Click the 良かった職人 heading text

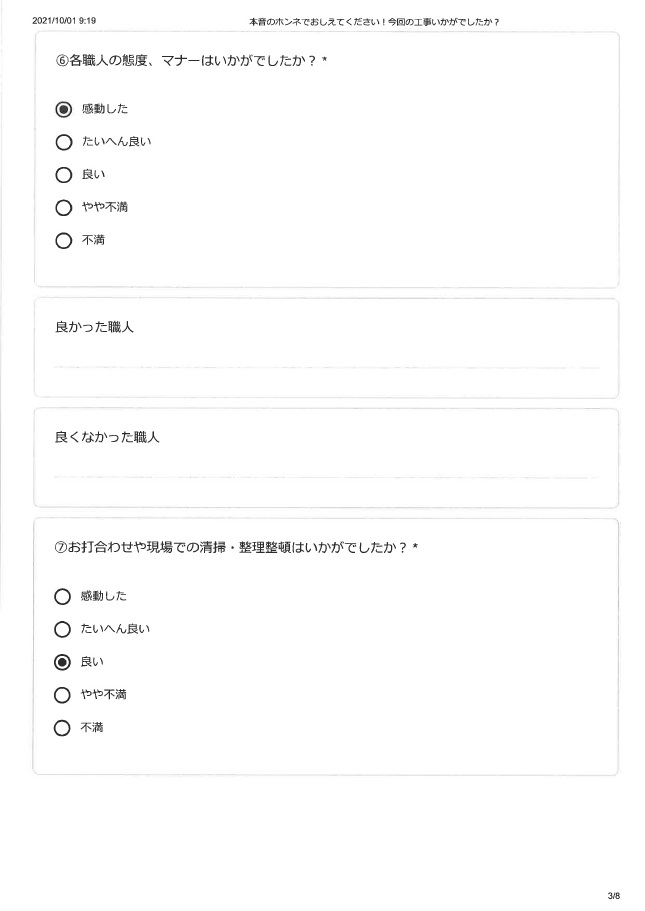(94, 327)
